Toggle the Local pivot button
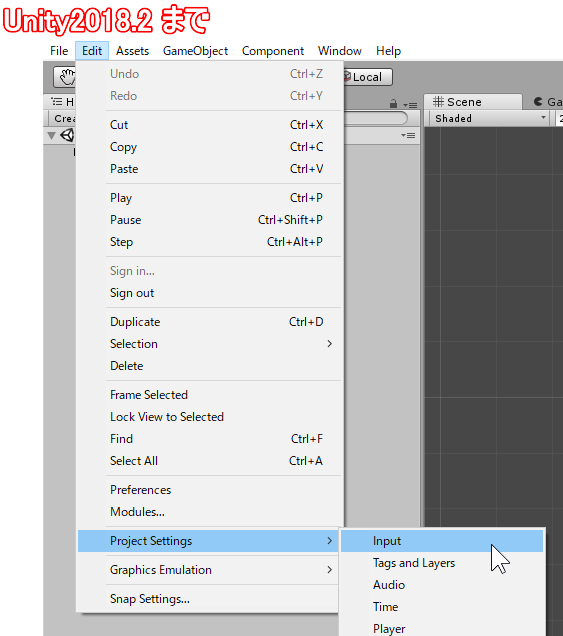The image size is (563, 636). (x=368, y=77)
